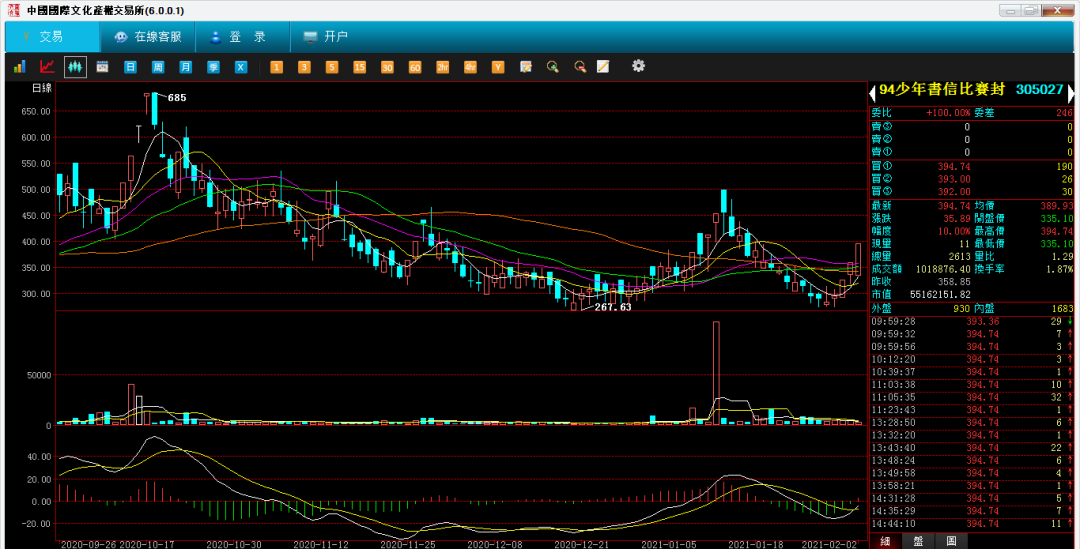The image size is (1080, 549).
Task: Click the 2020-10-30 date axis label
Action: (234, 544)
